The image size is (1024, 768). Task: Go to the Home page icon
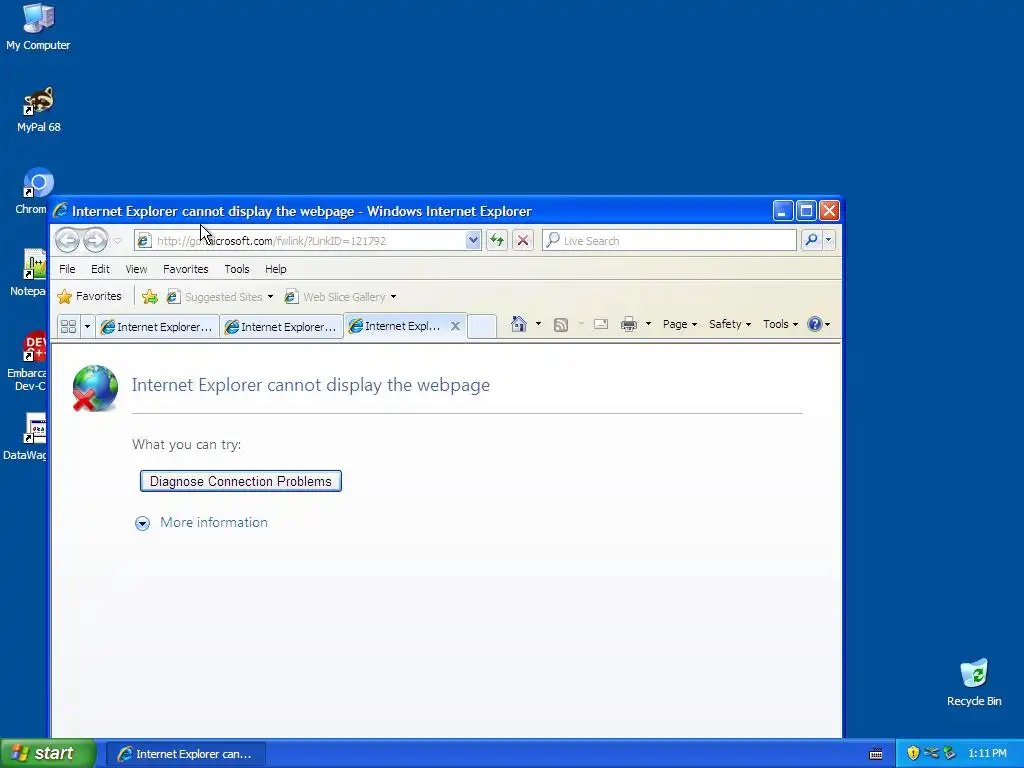pos(519,324)
